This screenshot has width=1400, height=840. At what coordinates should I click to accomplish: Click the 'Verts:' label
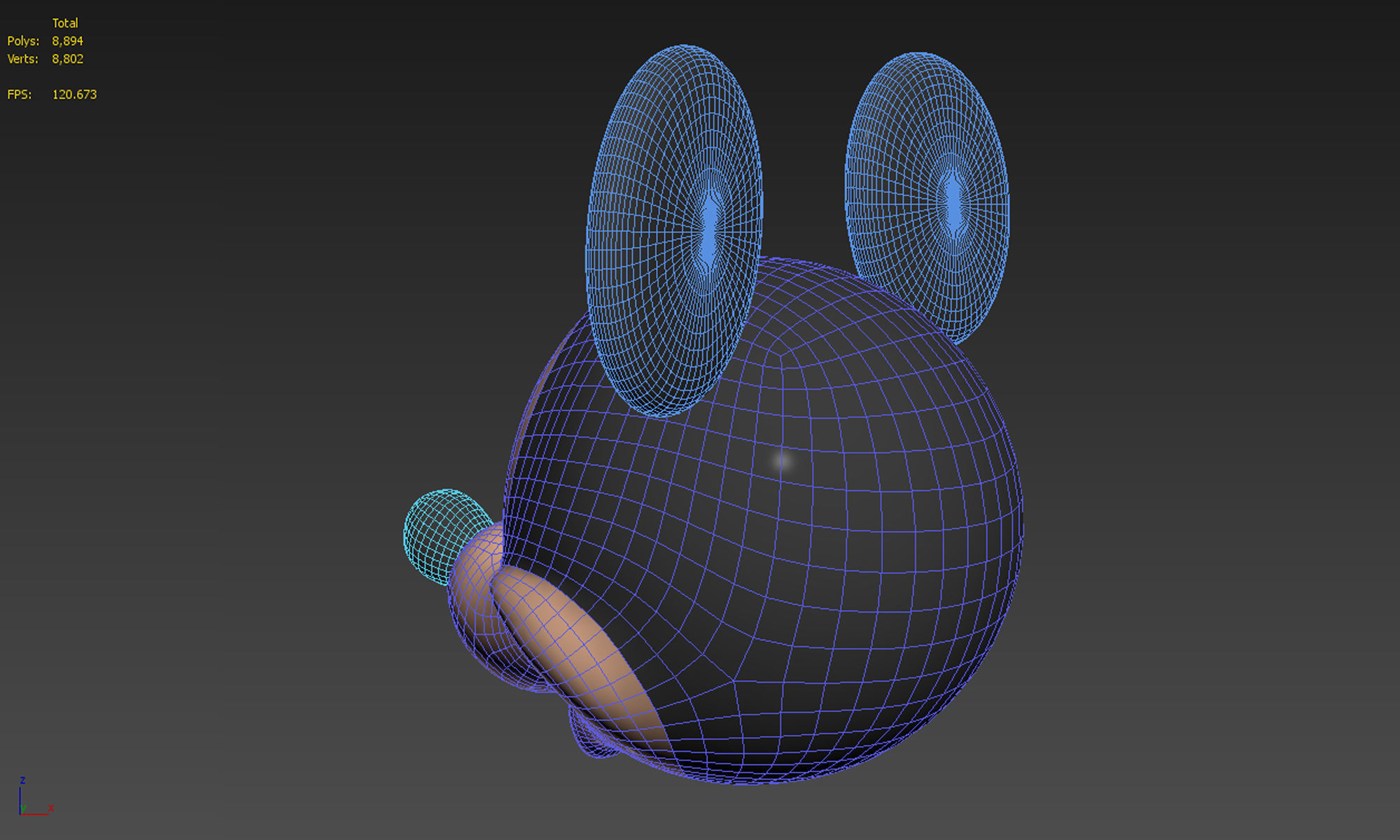(x=22, y=59)
